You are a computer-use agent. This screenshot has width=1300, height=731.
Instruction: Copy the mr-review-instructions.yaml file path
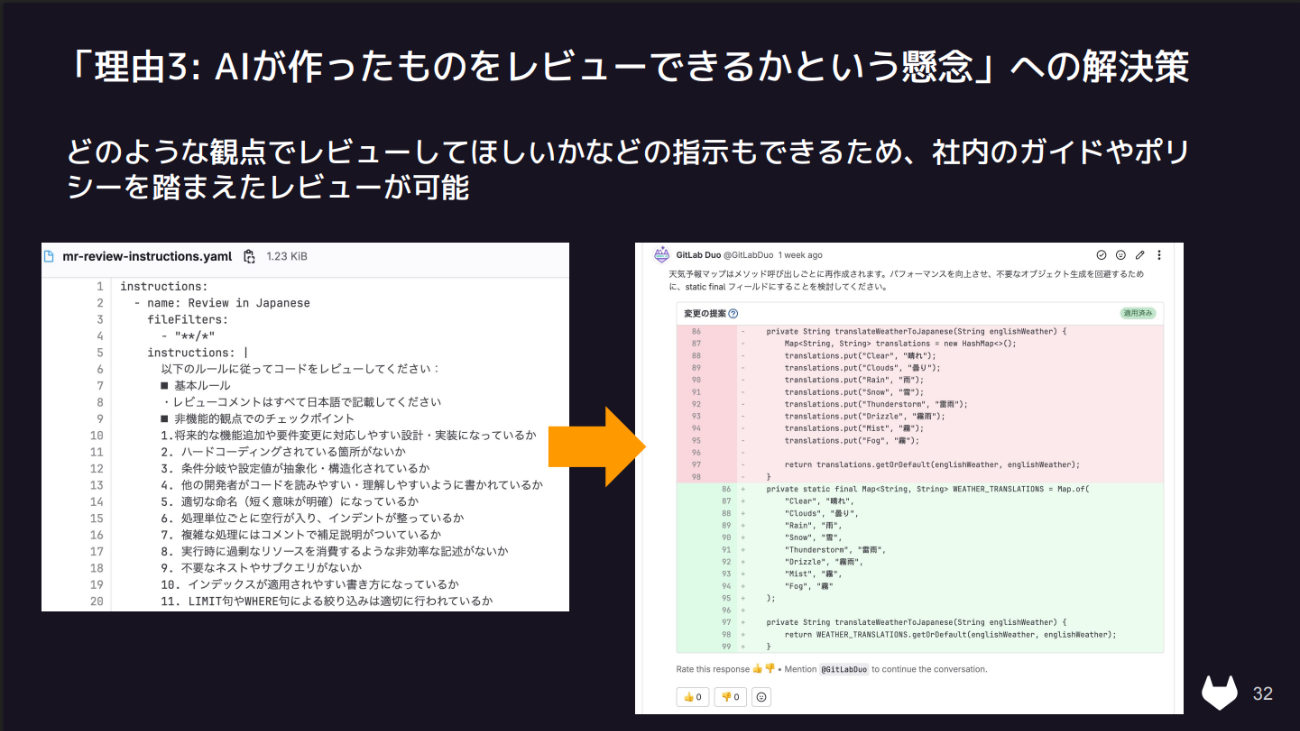[x=249, y=257]
